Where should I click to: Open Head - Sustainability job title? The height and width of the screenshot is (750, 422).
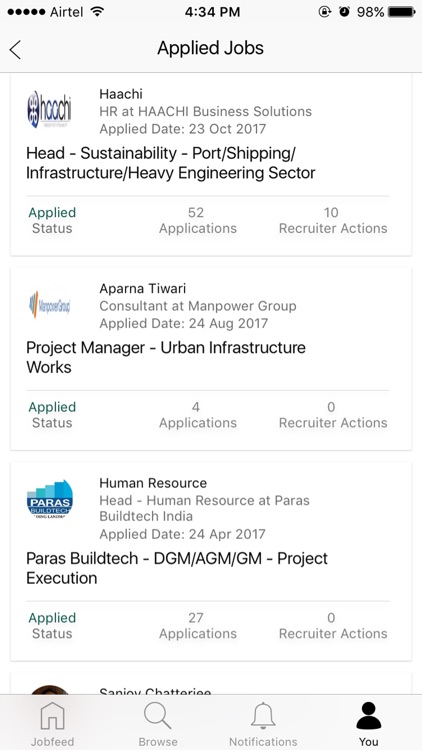(x=170, y=163)
